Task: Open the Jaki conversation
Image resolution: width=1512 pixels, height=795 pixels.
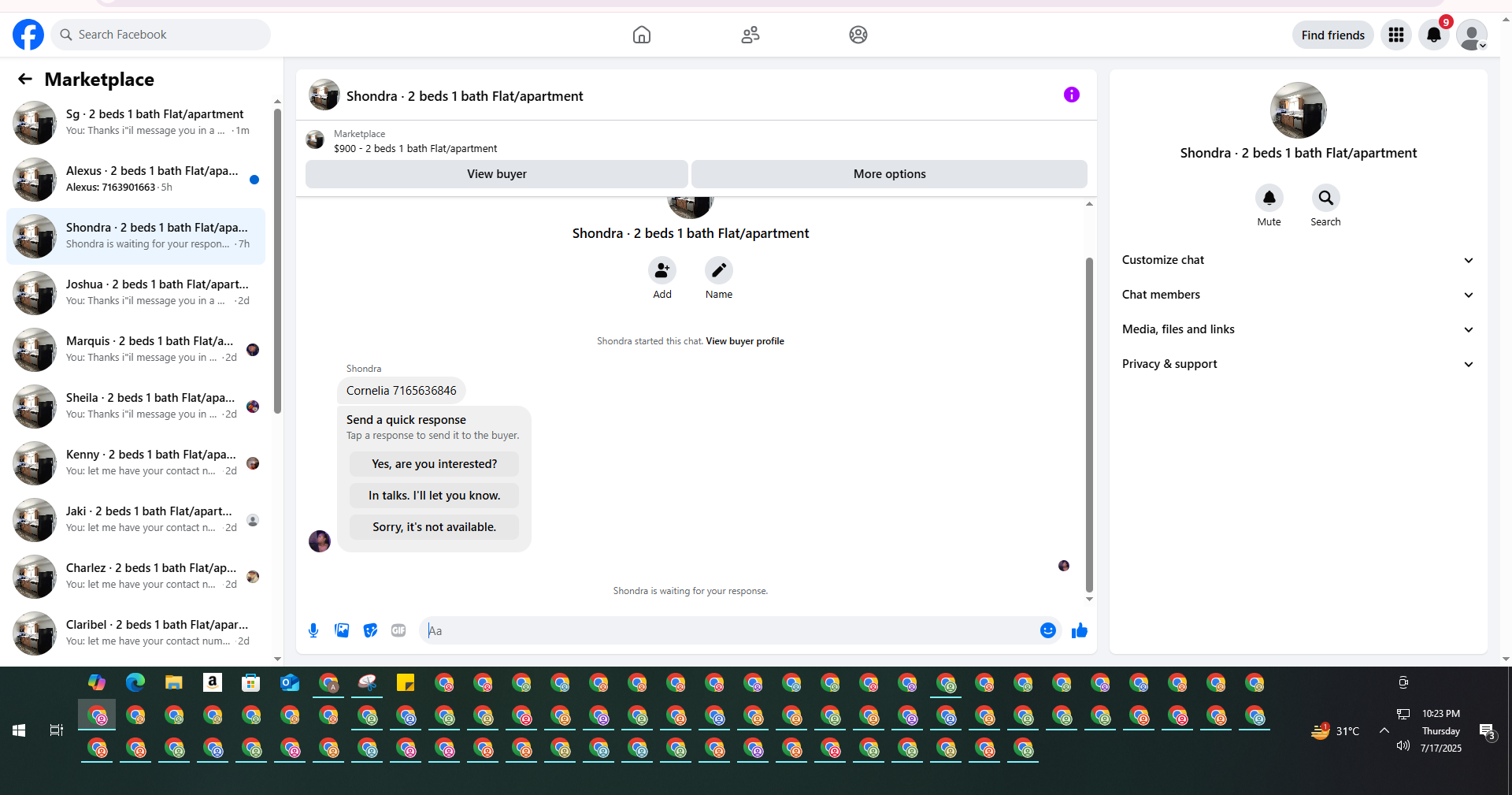Action: (x=135, y=520)
